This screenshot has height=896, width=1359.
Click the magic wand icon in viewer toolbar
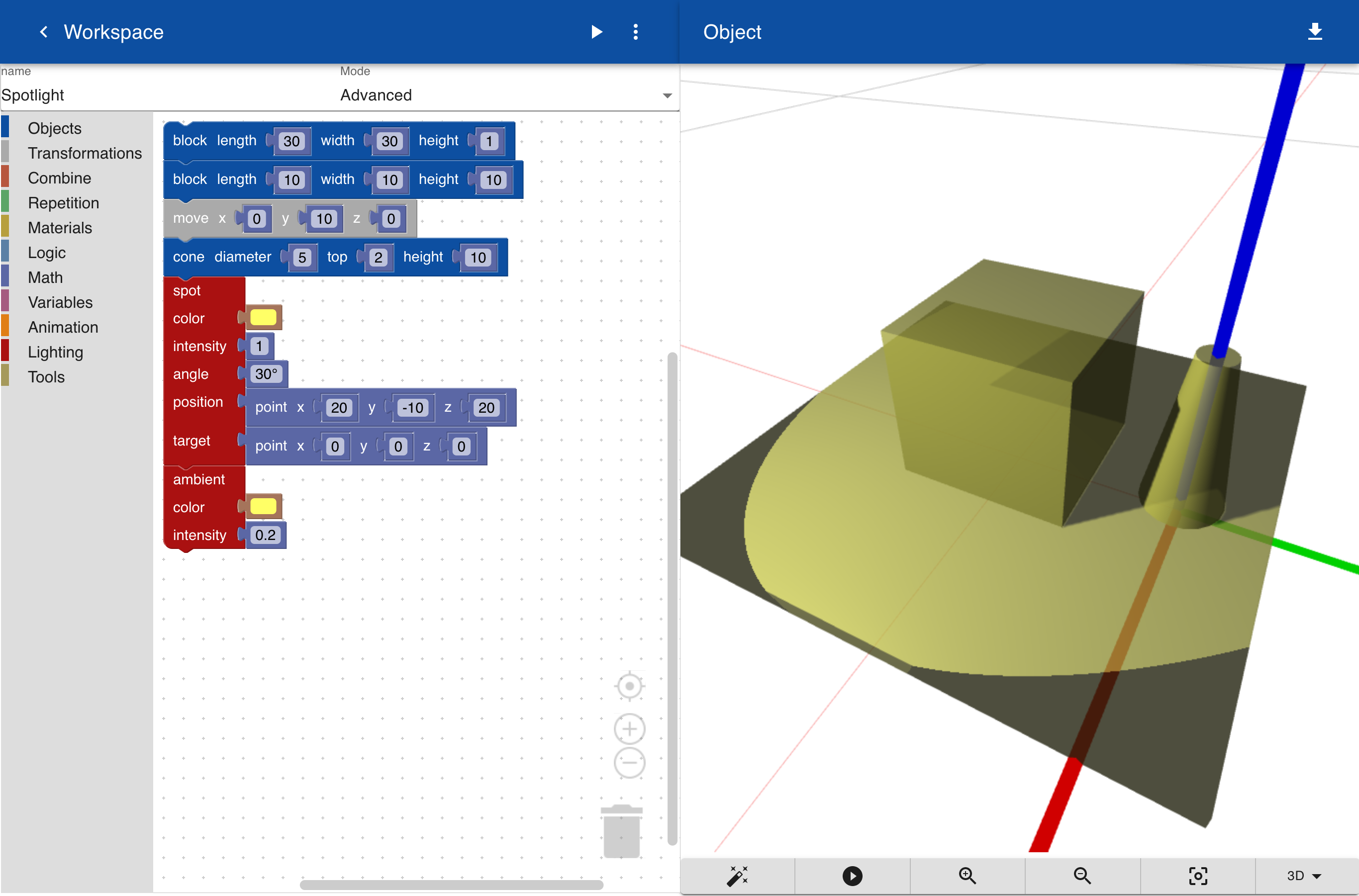[x=737, y=876]
